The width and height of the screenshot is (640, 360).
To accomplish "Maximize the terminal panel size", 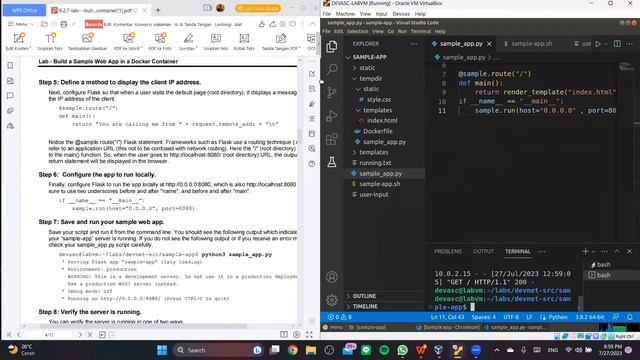I will tap(617, 251).
